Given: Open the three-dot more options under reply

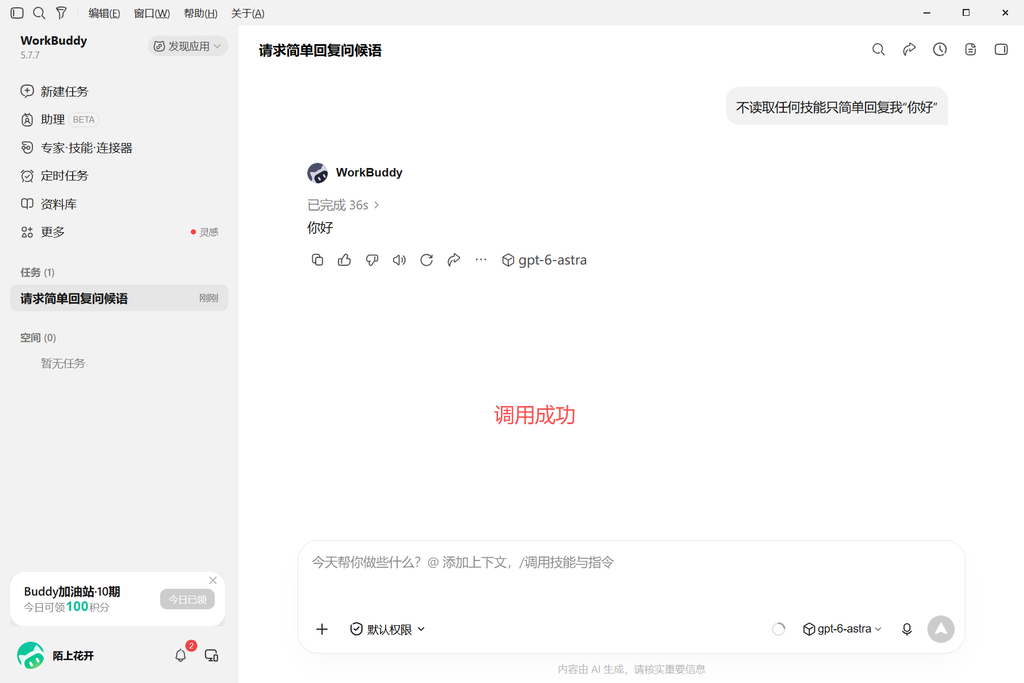Looking at the screenshot, I should tap(481, 260).
